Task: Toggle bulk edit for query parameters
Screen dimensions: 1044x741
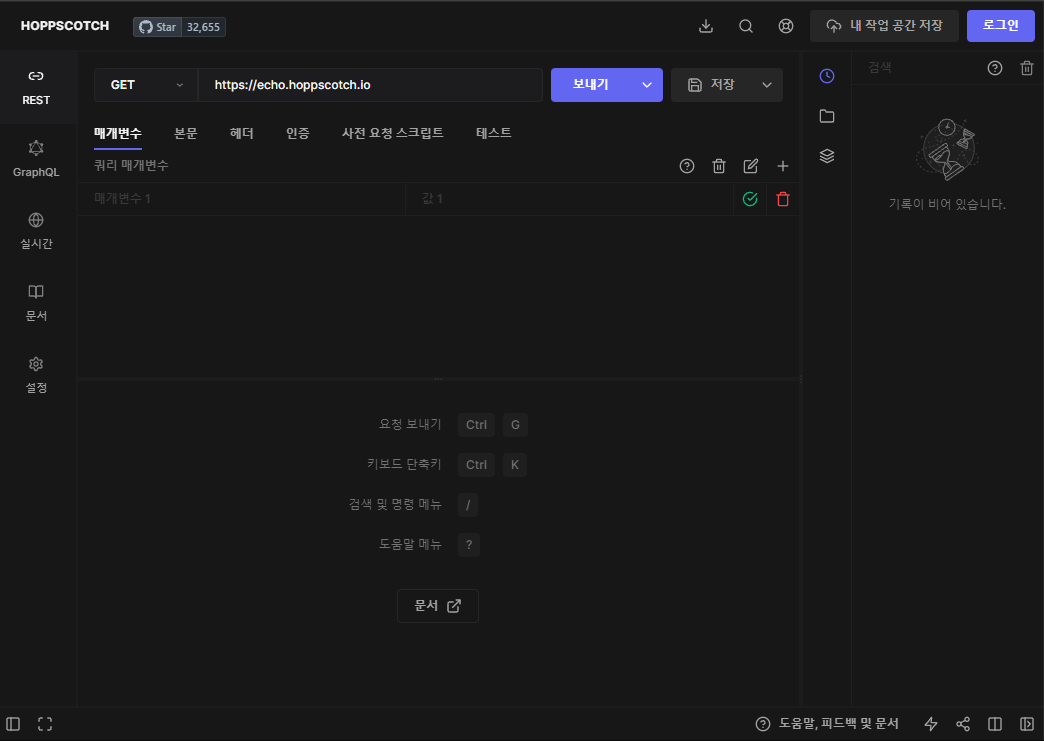Action: pos(750,166)
